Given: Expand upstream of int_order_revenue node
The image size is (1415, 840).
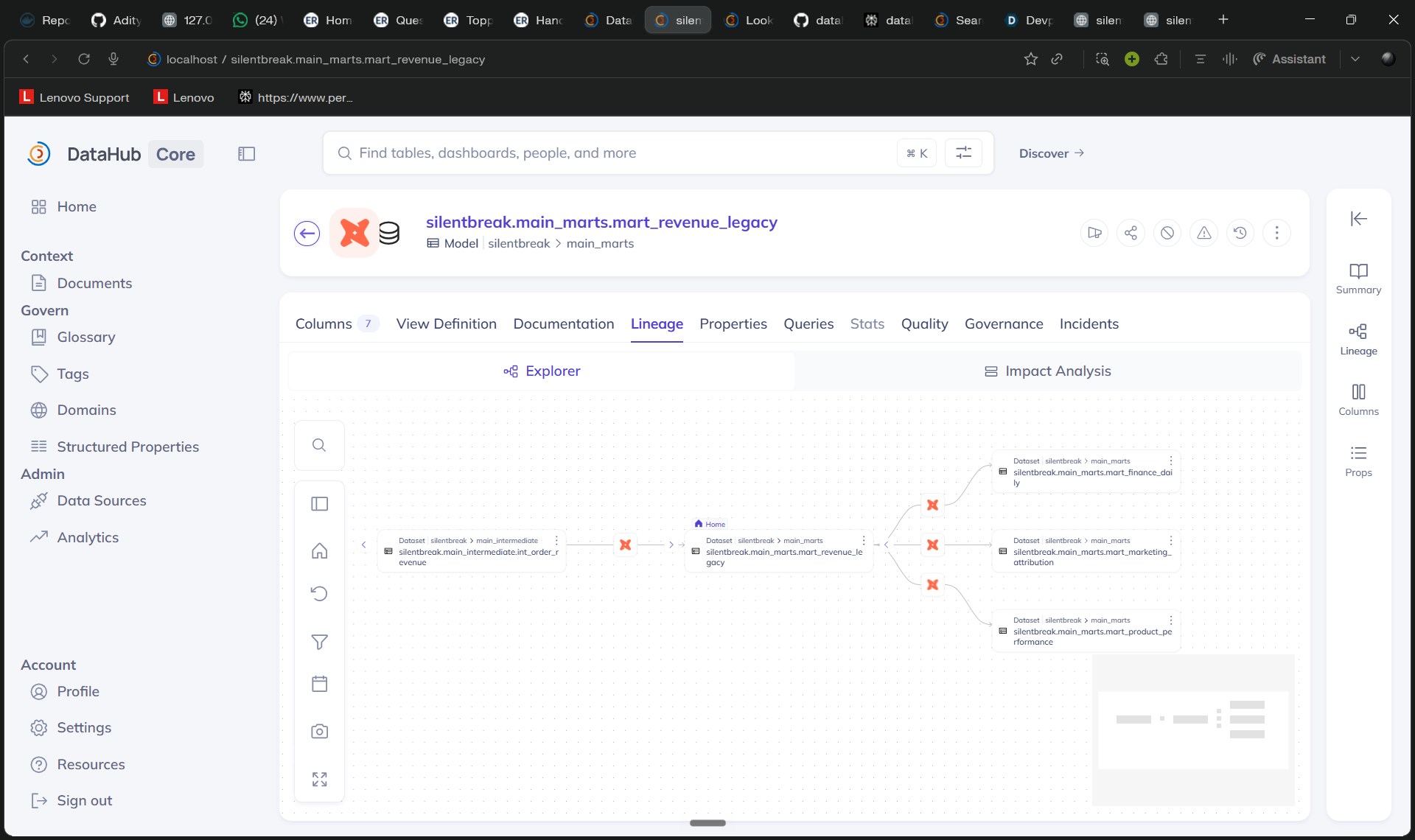Looking at the screenshot, I should pos(363,545).
